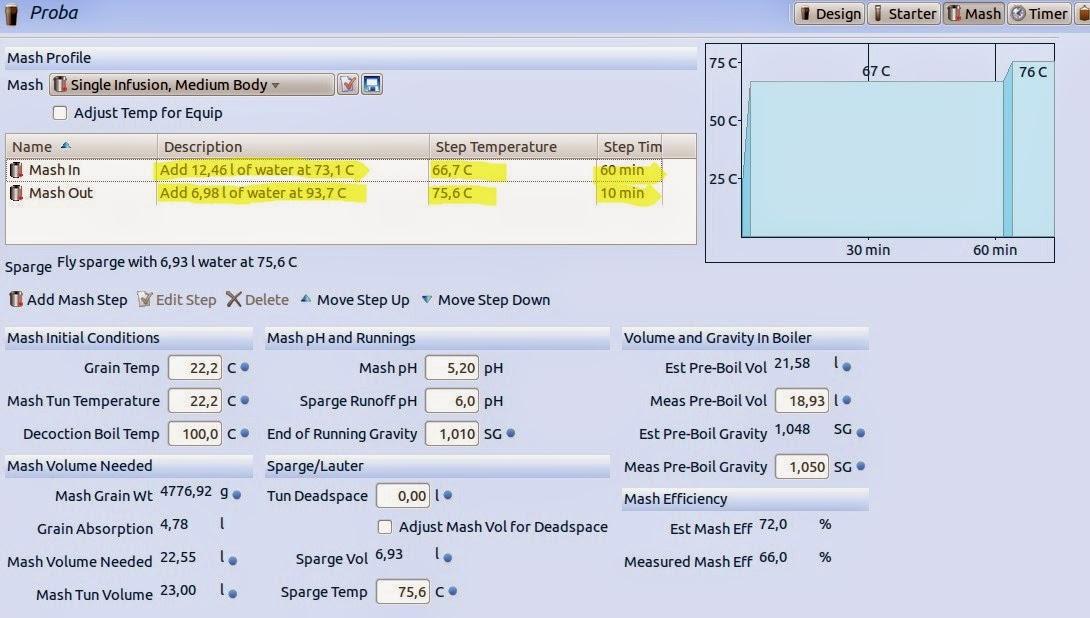This screenshot has width=1090, height=618.
Task: Delete the selected mash step
Action: click(x=257, y=300)
